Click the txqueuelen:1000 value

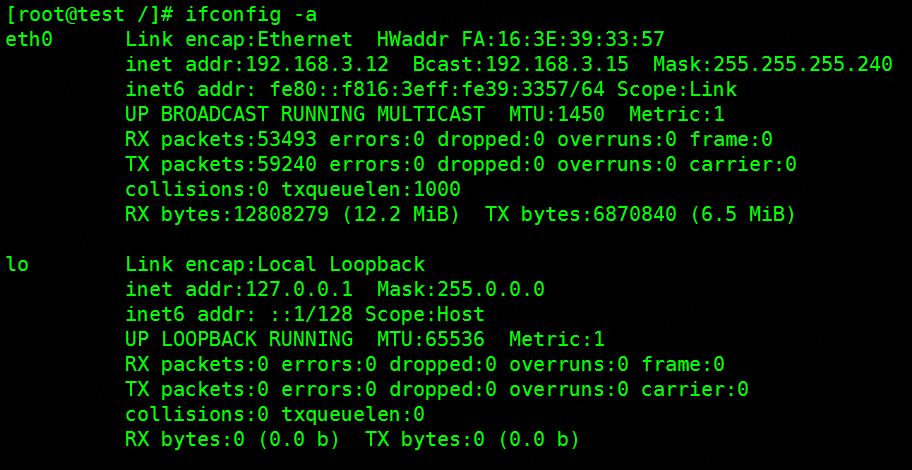[x=371, y=190]
